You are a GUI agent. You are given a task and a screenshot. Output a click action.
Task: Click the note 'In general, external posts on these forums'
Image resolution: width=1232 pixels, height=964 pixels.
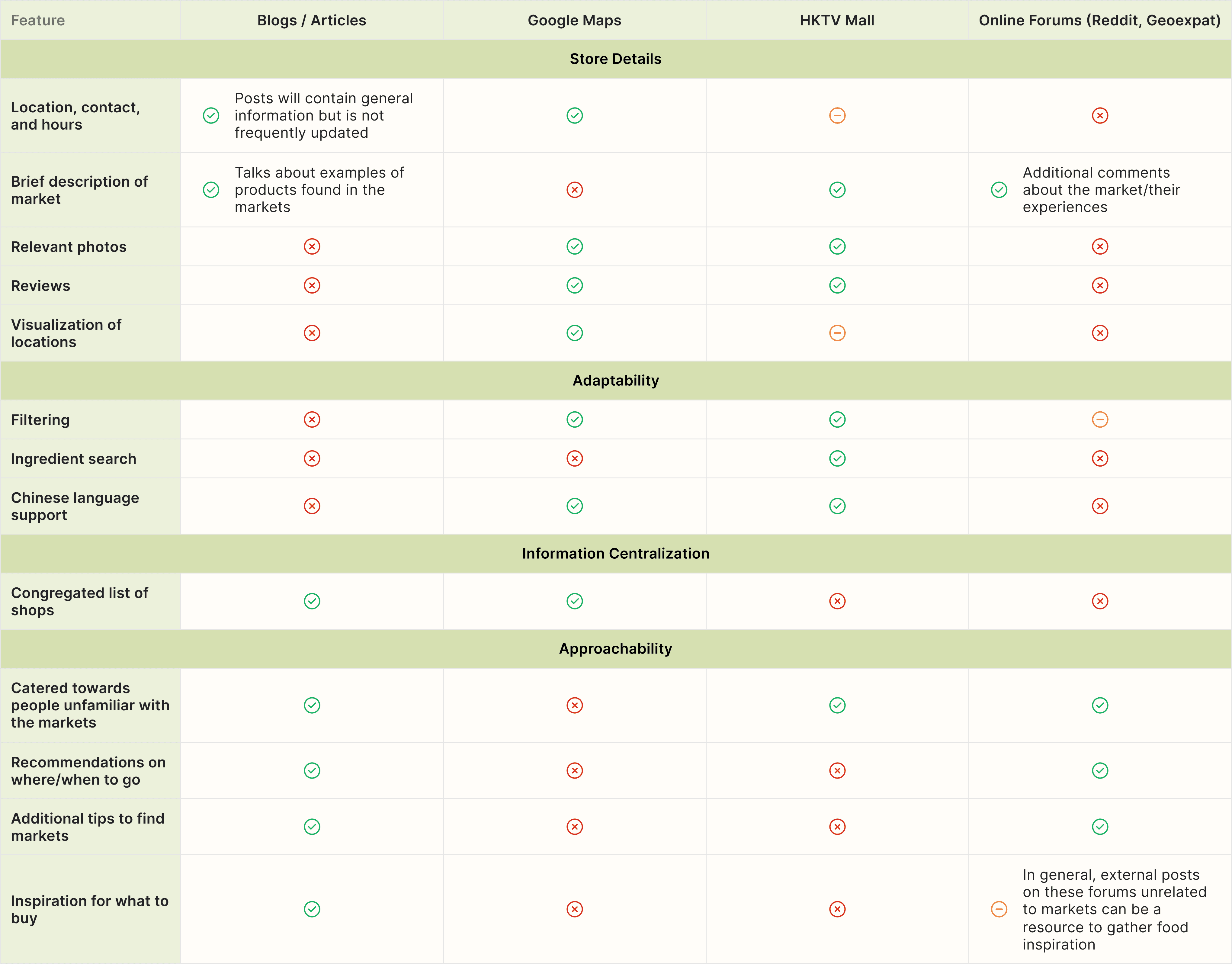pos(1115,909)
